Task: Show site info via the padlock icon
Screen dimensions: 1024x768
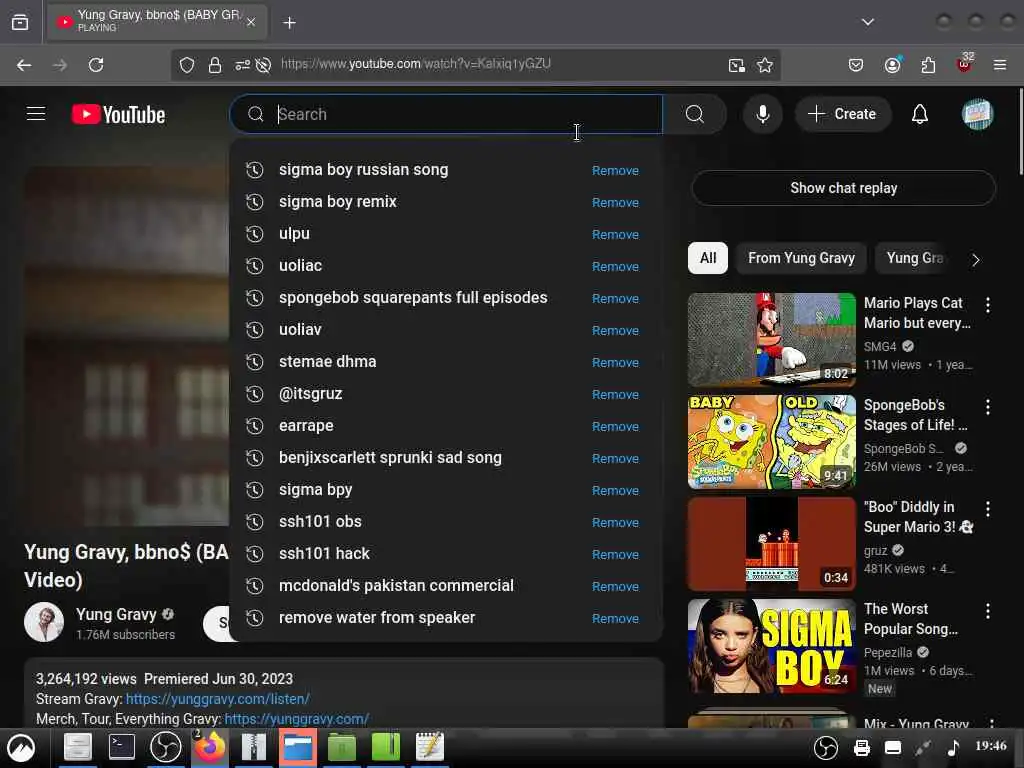Action: 215,65
